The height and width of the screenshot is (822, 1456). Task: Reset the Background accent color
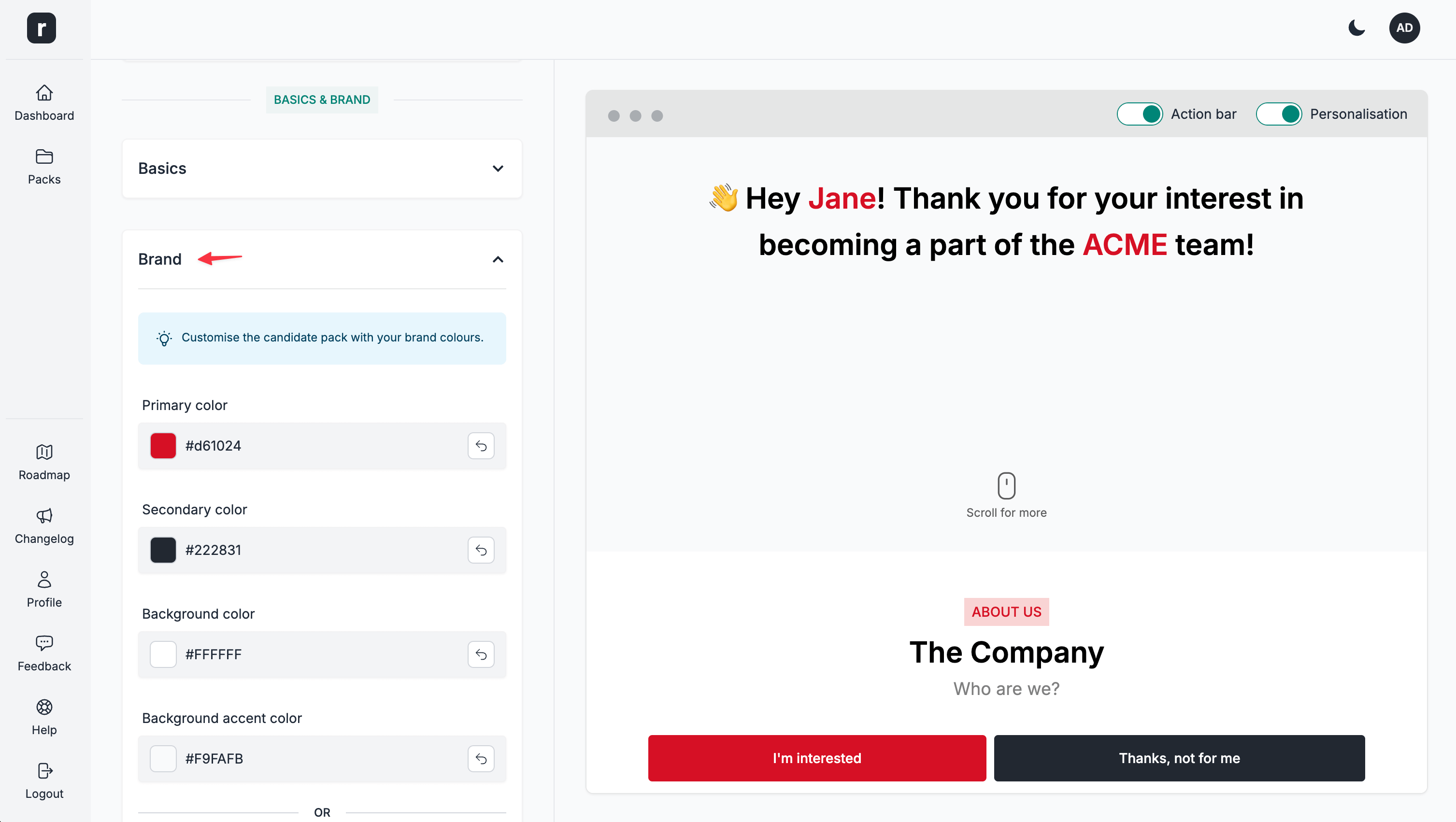coord(481,759)
